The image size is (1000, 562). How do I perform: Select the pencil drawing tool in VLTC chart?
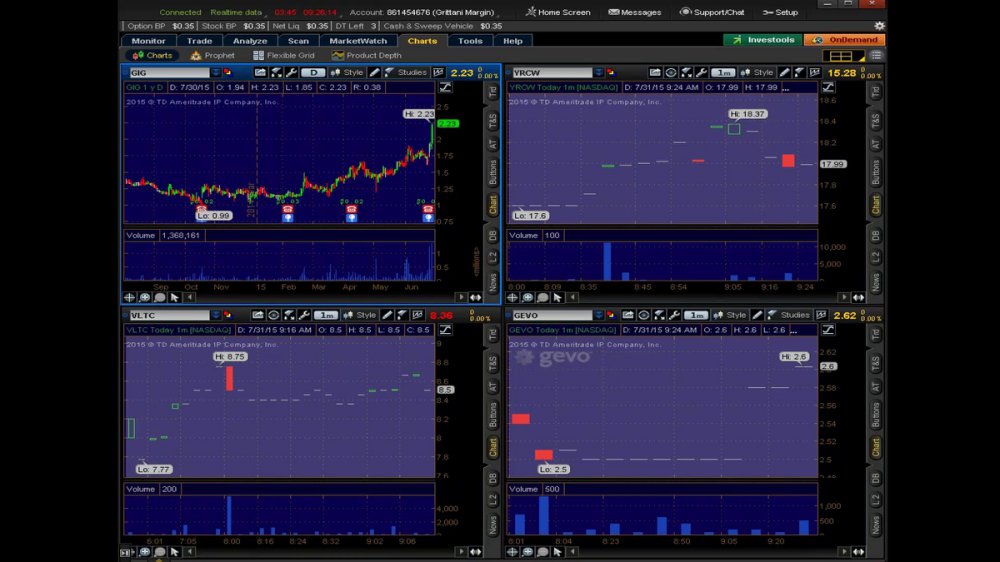coord(387,315)
